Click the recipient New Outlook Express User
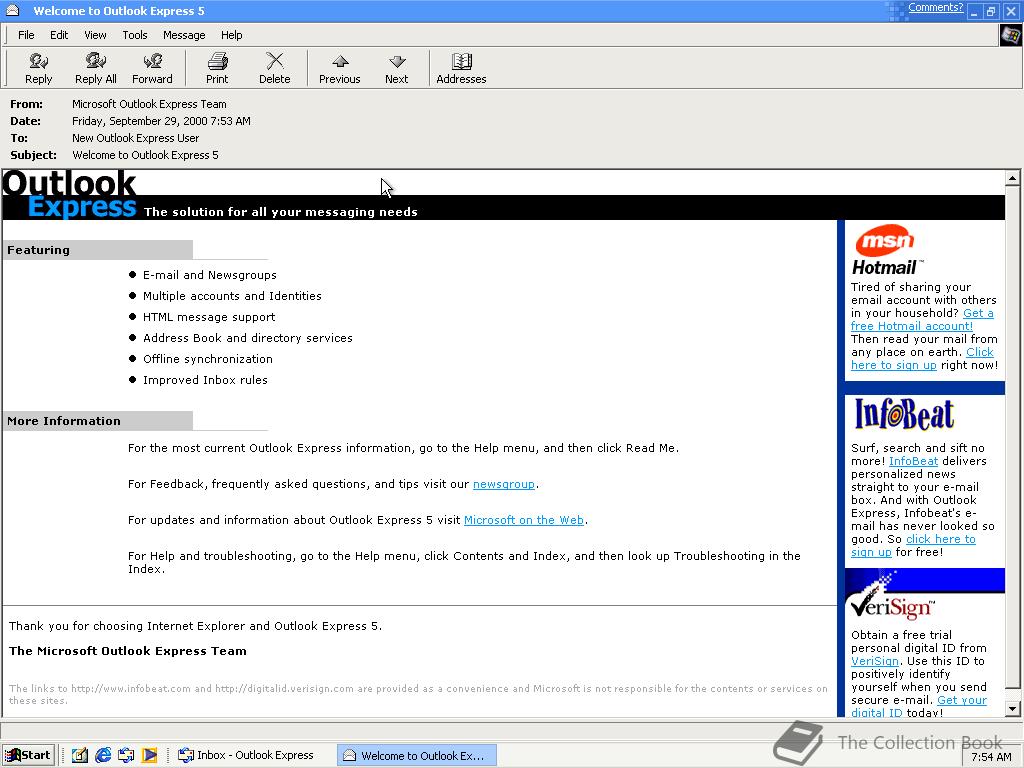This screenshot has width=1024, height=768. pyautogui.click(x=135, y=138)
